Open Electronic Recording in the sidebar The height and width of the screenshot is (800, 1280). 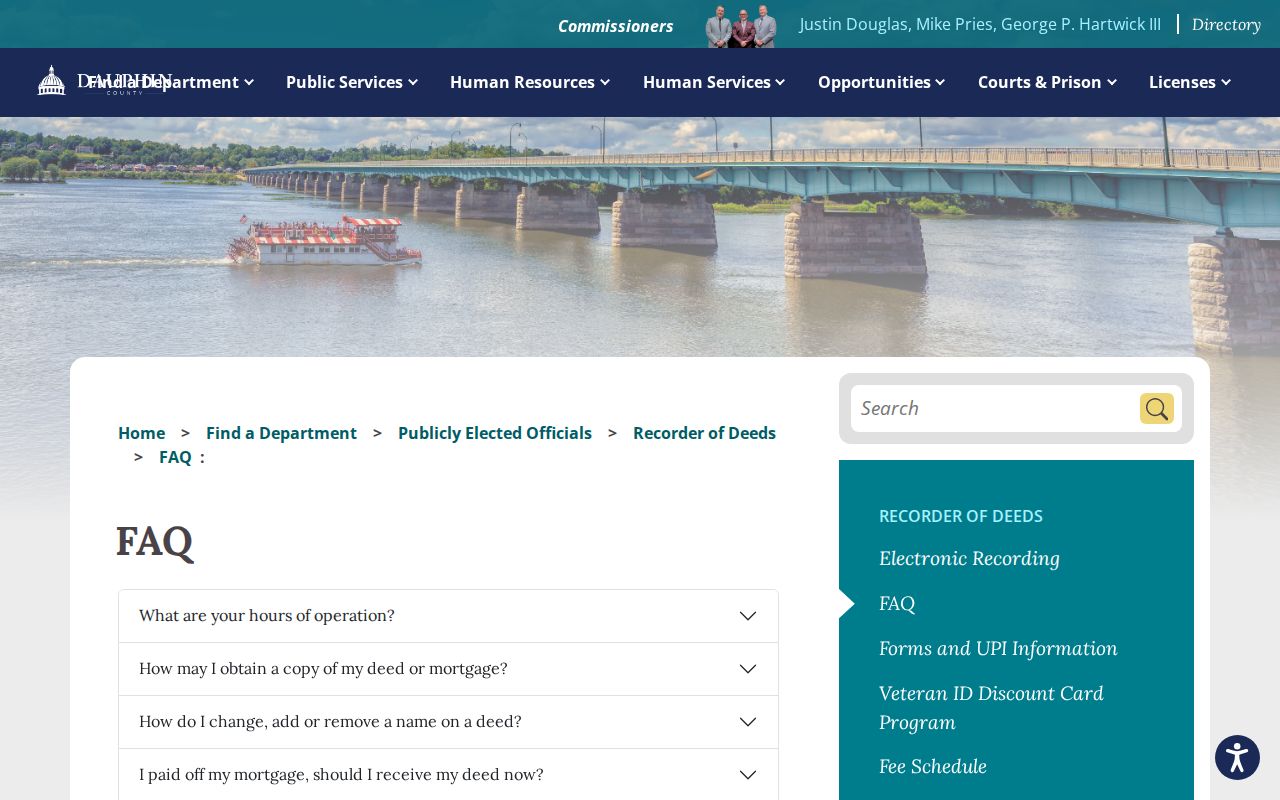(x=969, y=558)
